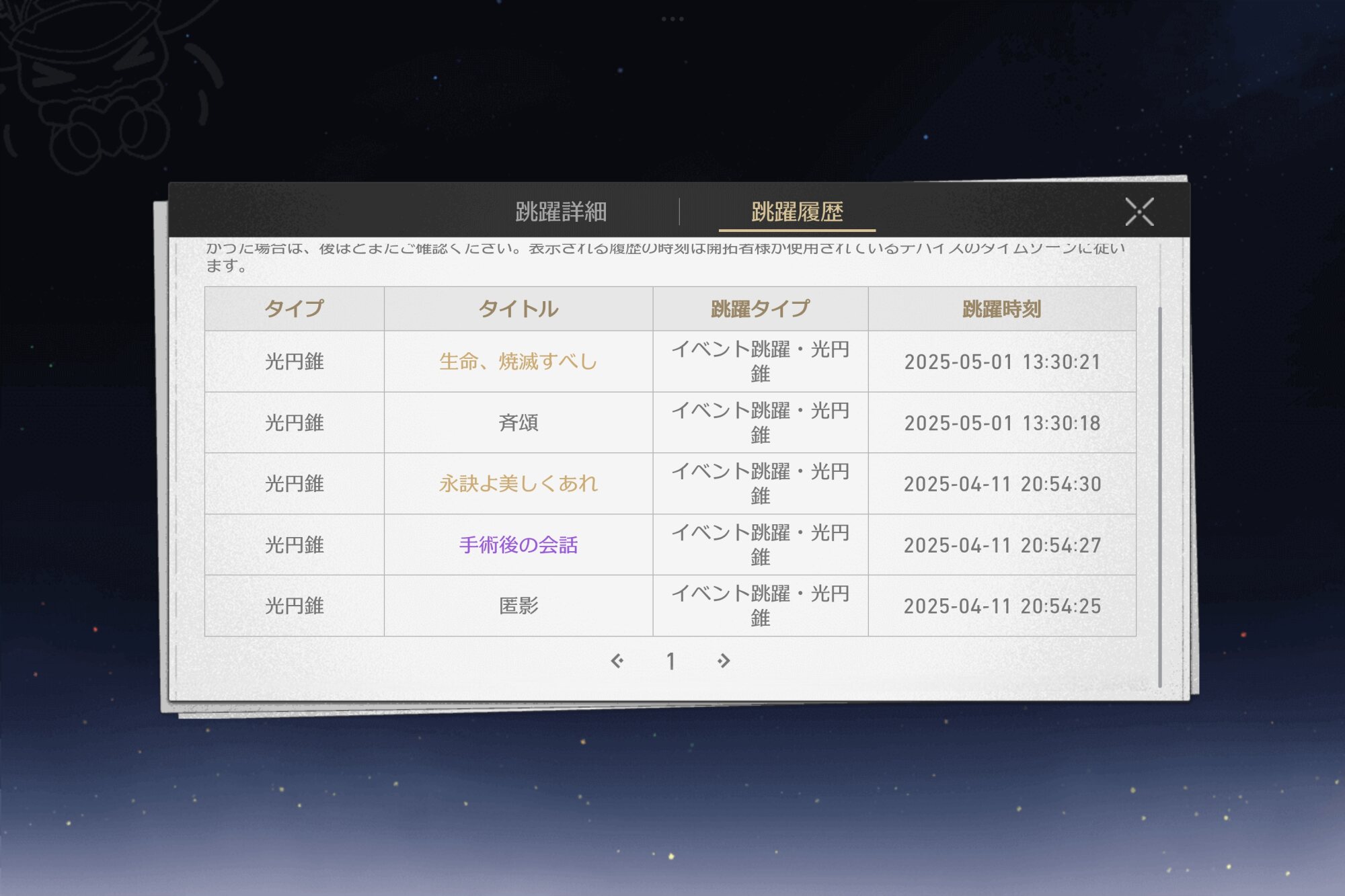Screen dimensions: 1345x896
Task: Click the 跳躍時刻 column header
Action: pyautogui.click(x=1001, y=309)
